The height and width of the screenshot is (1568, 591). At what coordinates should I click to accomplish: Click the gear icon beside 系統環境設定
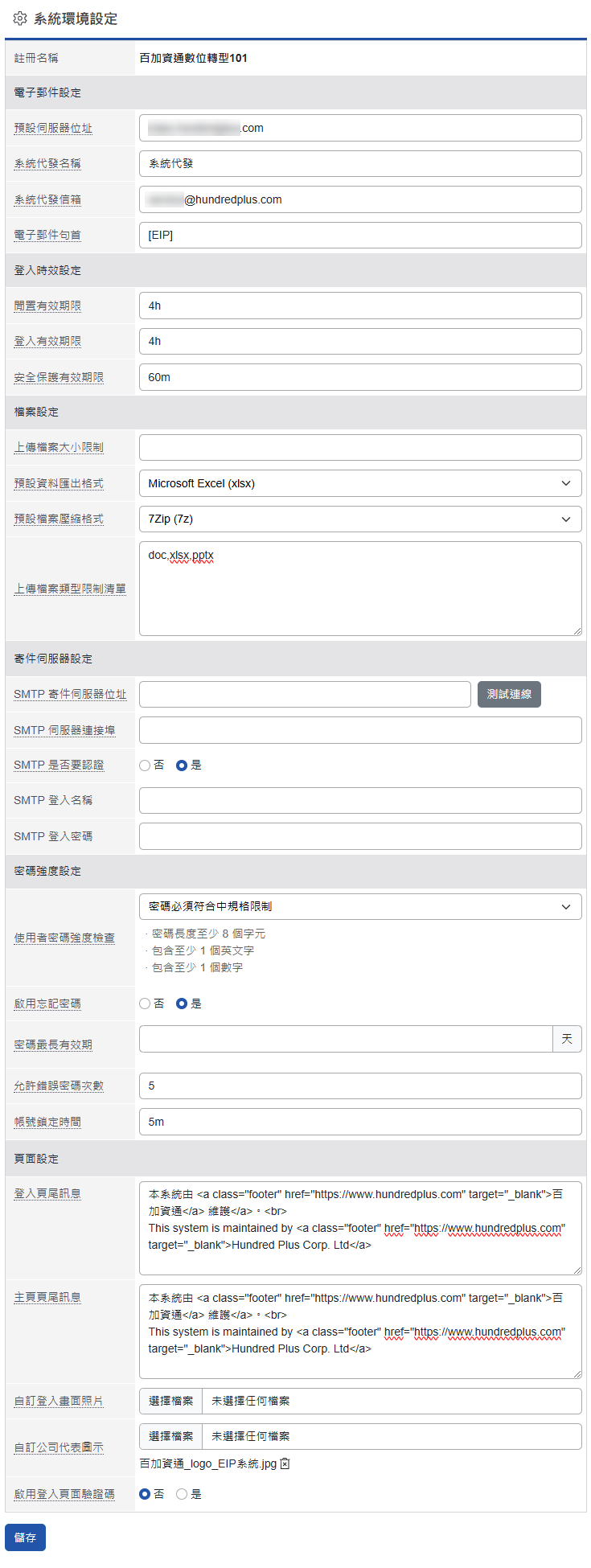[x=20, y=18]
